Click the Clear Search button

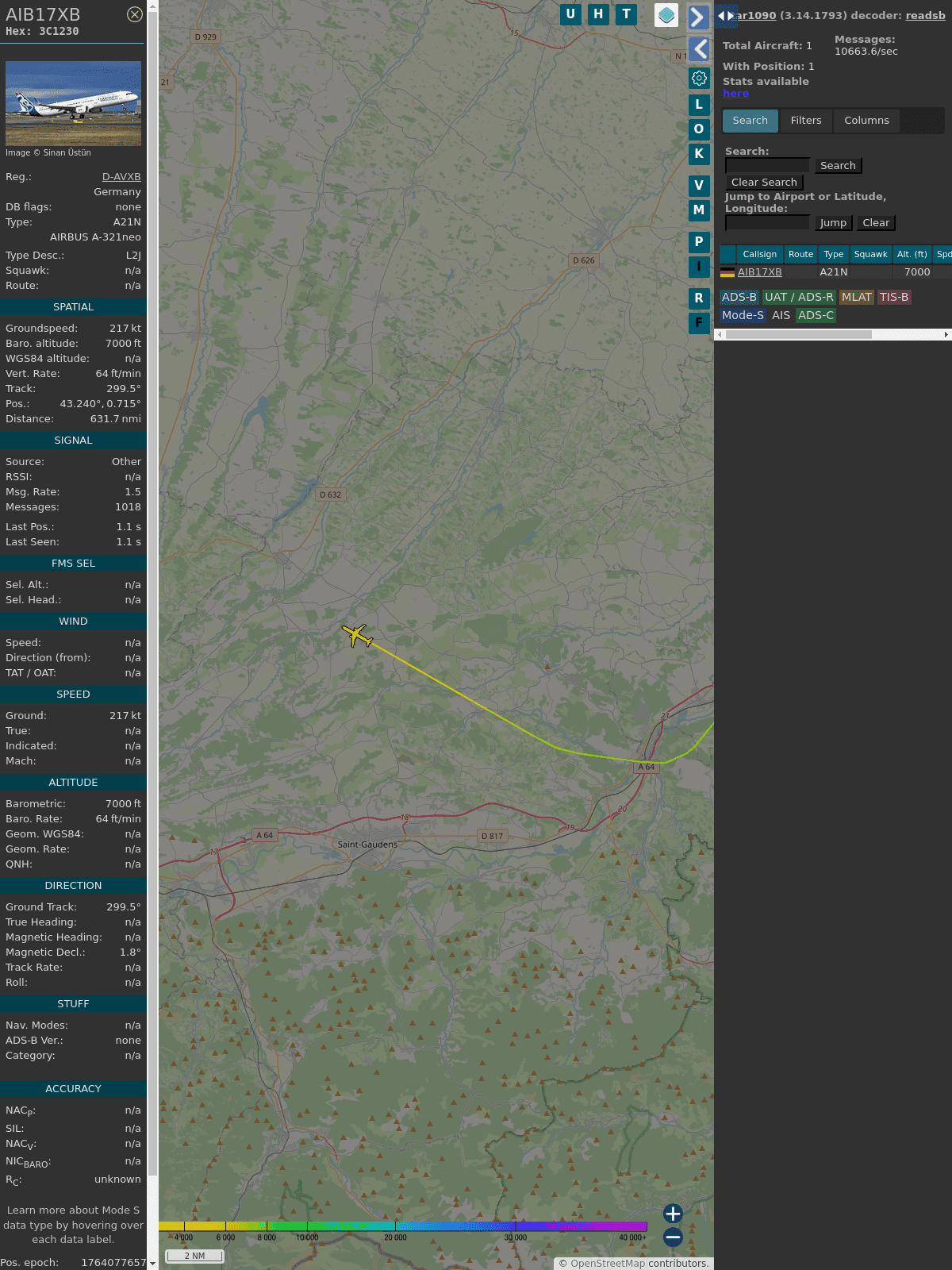pyautogui.click(x=764, y=182)
